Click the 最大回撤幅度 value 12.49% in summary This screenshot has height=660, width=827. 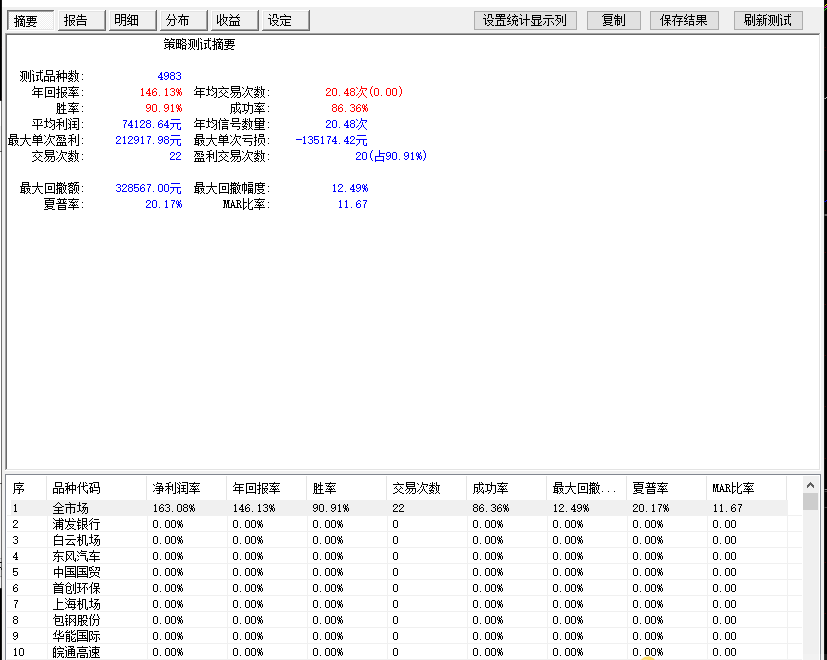350,188
